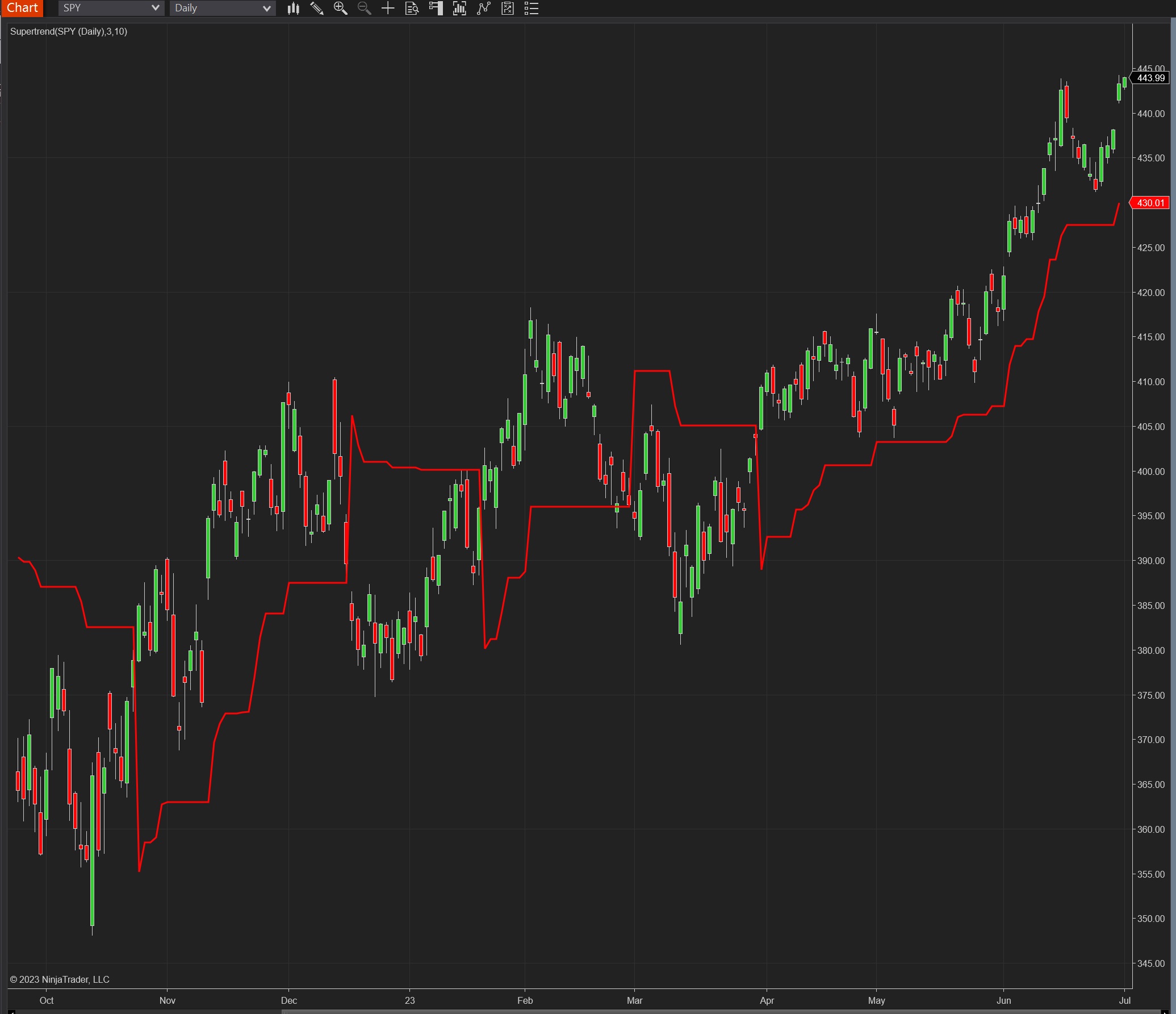This screenshot has width=1176, height=1014.
Task: Open the bar type chart style icon
Action: (293, 9)
